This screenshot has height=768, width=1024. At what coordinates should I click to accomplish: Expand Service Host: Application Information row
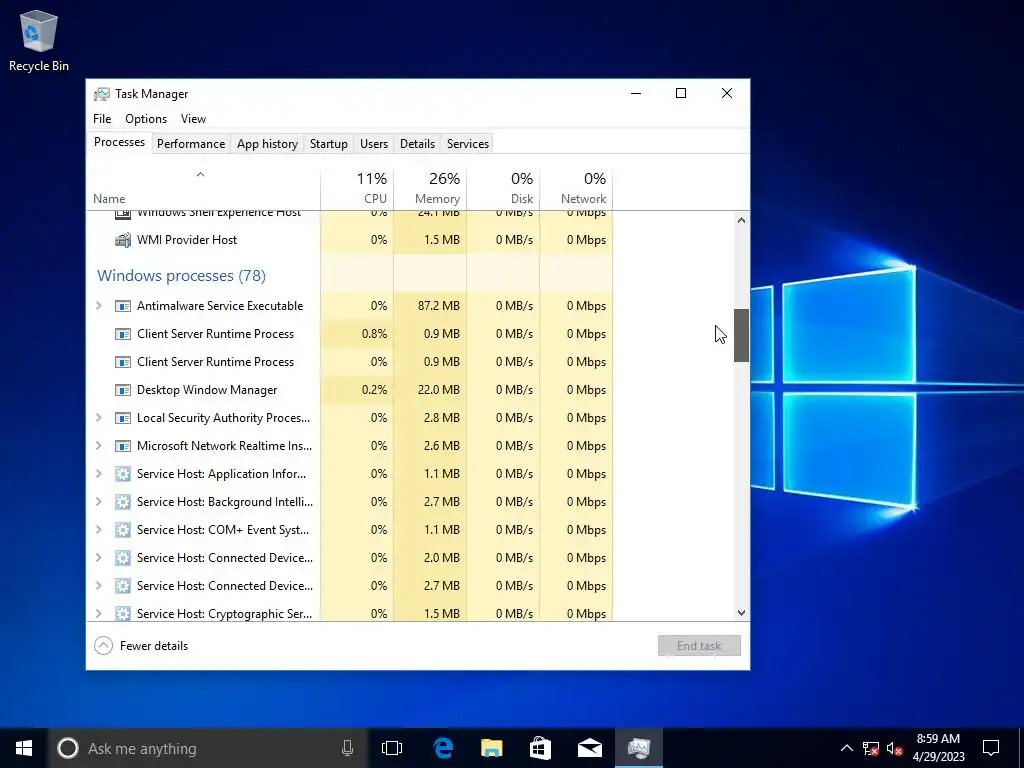point(99,474)
